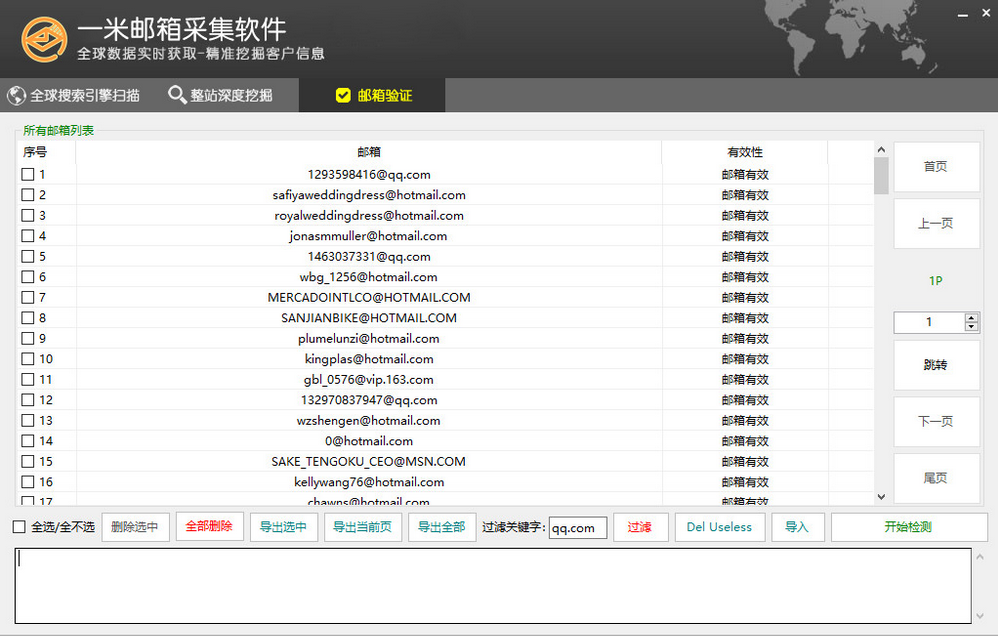Toggle the 全选/全不选 checkbox
Image resolution: width=998 pixels, height=636 pixels.
tap(19, 527)
